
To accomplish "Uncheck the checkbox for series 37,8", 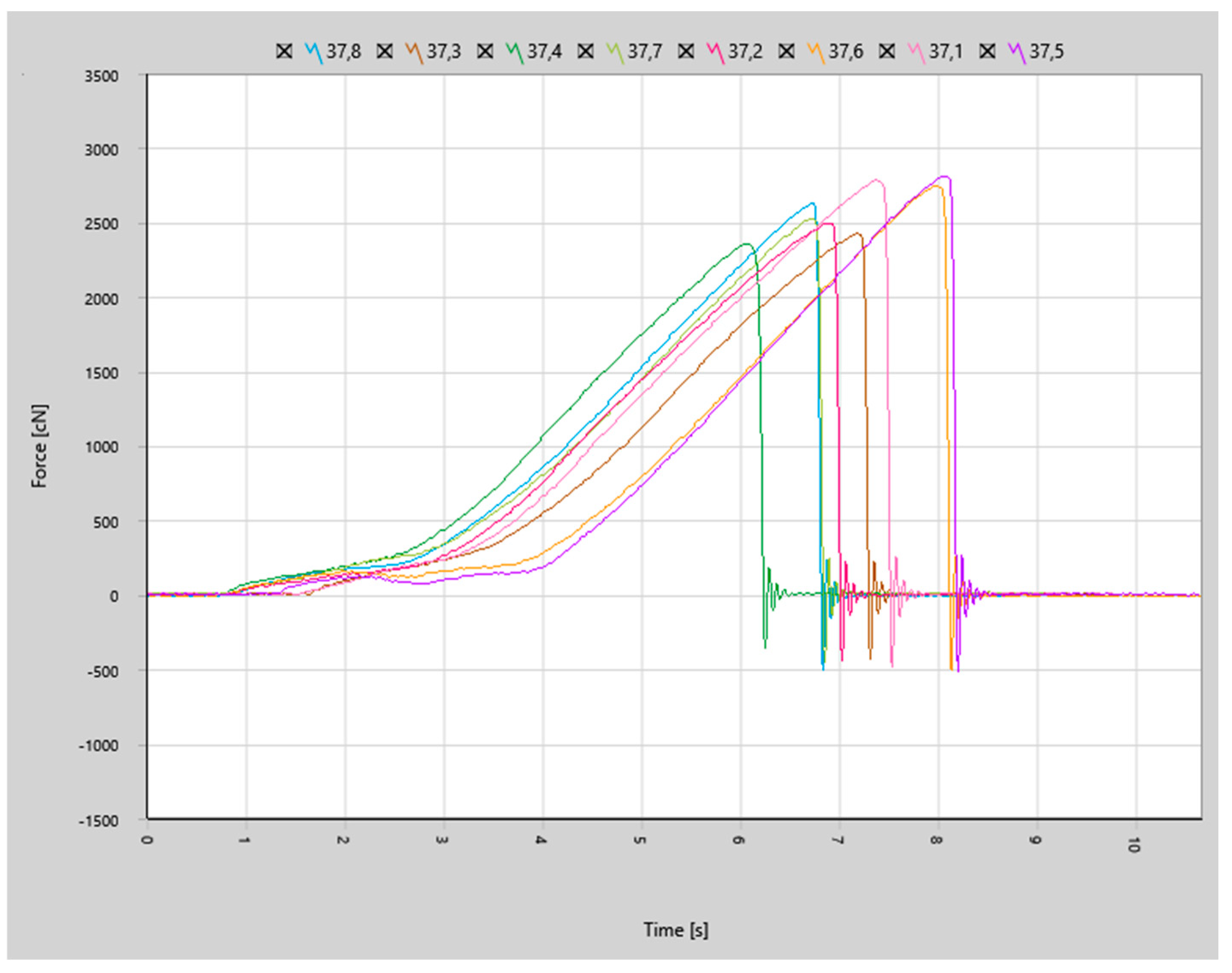I will click(284, 51).
